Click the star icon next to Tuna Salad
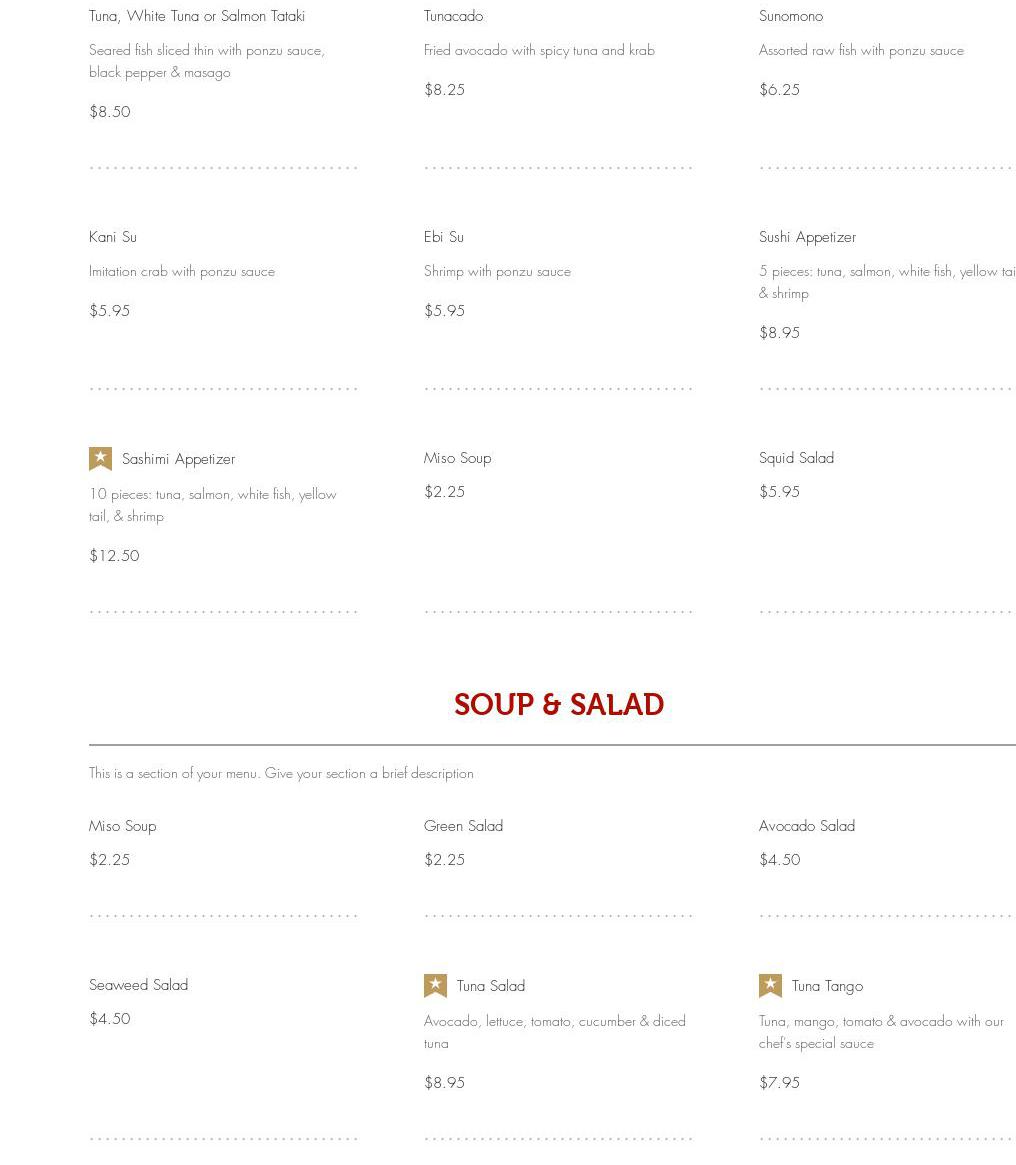This screenshot has width=1016, height=1165. 435,985
